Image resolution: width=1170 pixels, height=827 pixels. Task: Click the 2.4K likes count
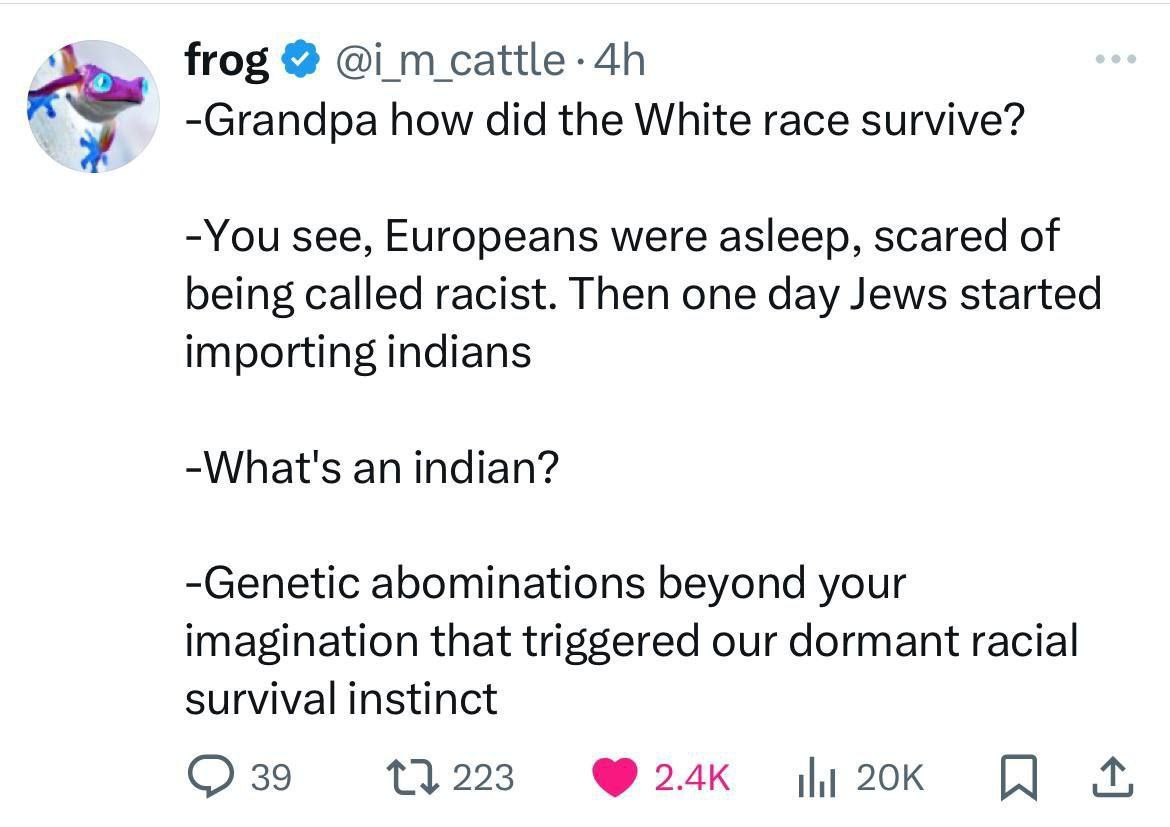pyautogui.click(x=692, y=777)
